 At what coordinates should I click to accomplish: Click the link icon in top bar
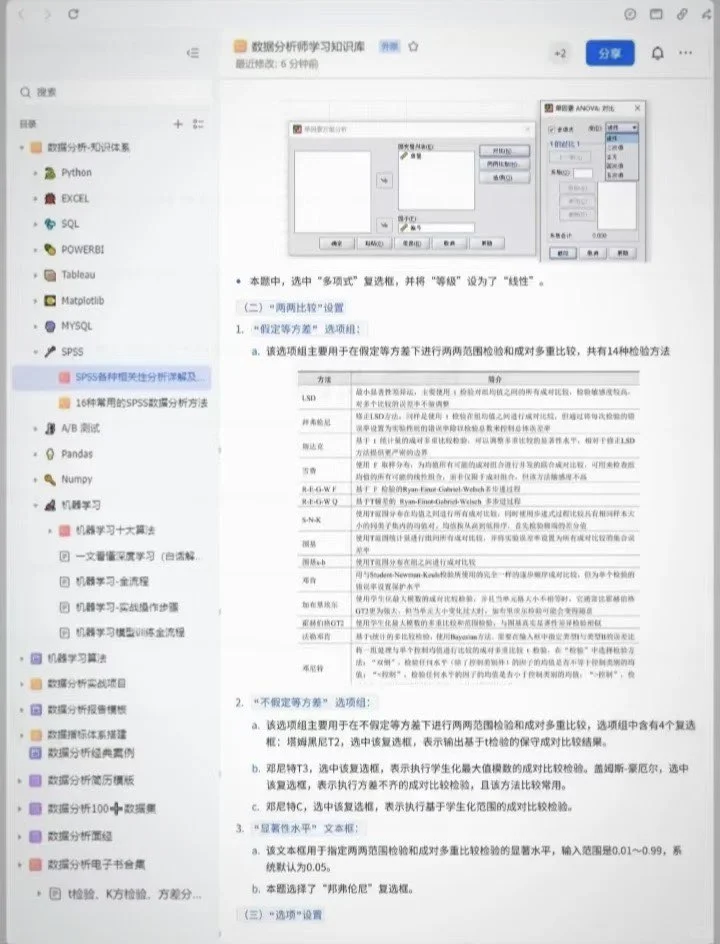click(681, 14)
